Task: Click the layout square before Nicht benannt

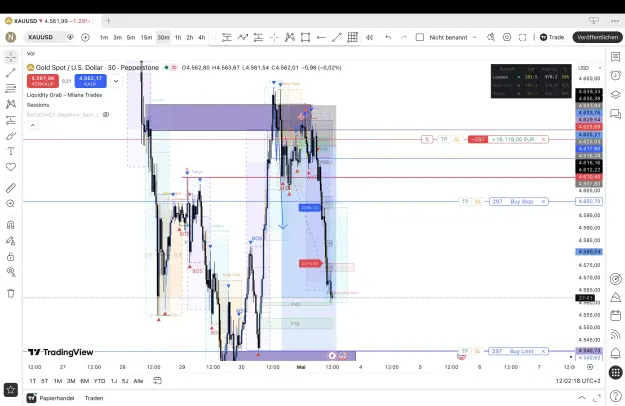Action: [x=420, y=37]
